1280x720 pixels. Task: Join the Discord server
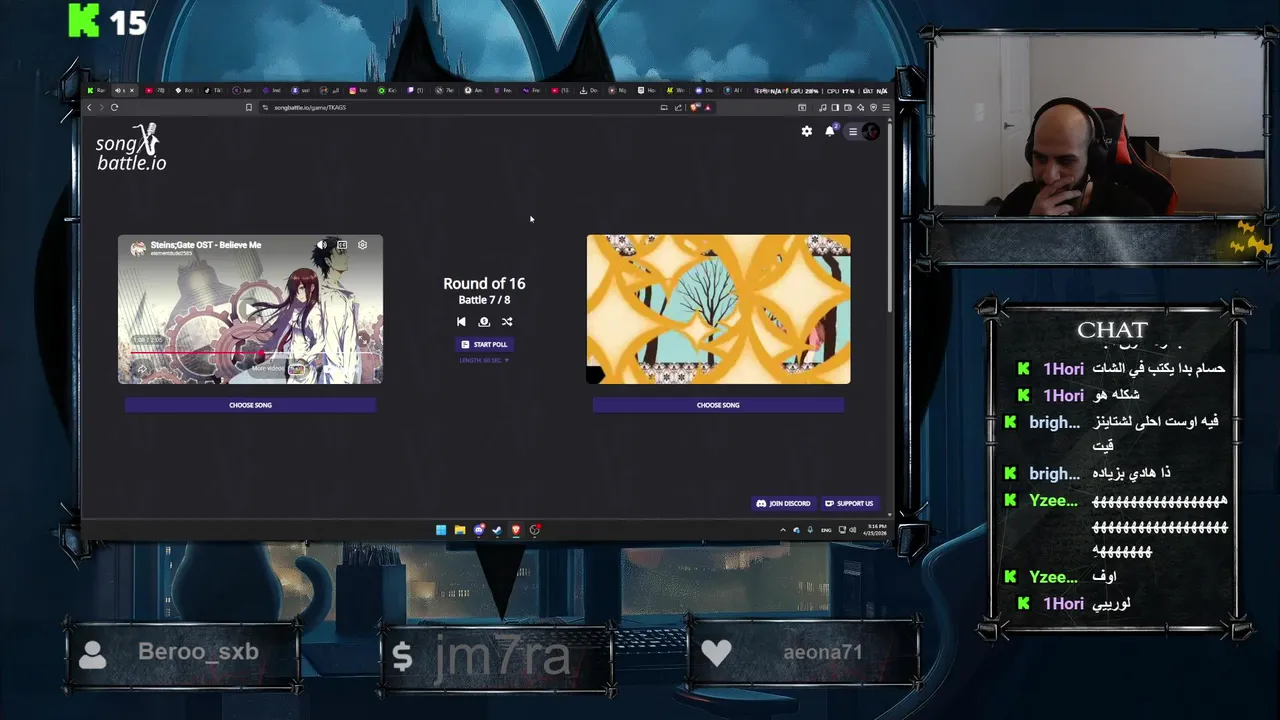(x=783, y=503)
